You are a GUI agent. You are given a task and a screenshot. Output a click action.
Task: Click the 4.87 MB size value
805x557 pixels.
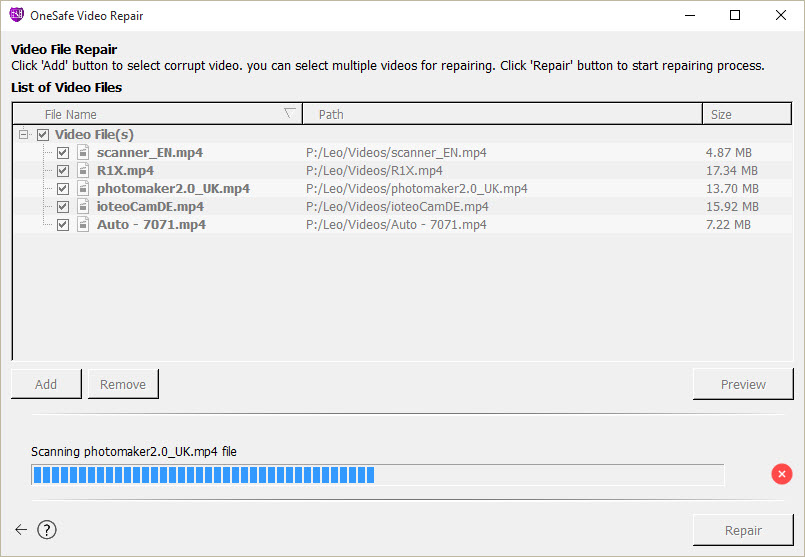[729, 152]
